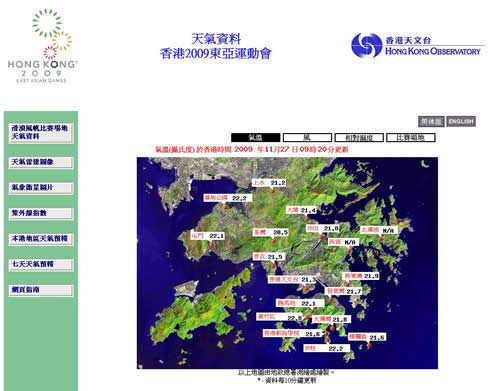The width and height of the screenshot is (500, 391).
Task: Open the 紫外線指數 sidebar button
Action: 41,213
